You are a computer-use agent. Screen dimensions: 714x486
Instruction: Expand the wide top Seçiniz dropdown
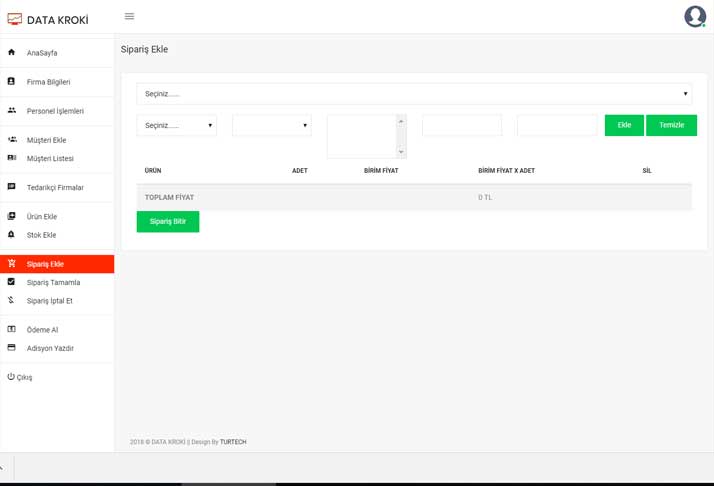(x=414, y=94)
